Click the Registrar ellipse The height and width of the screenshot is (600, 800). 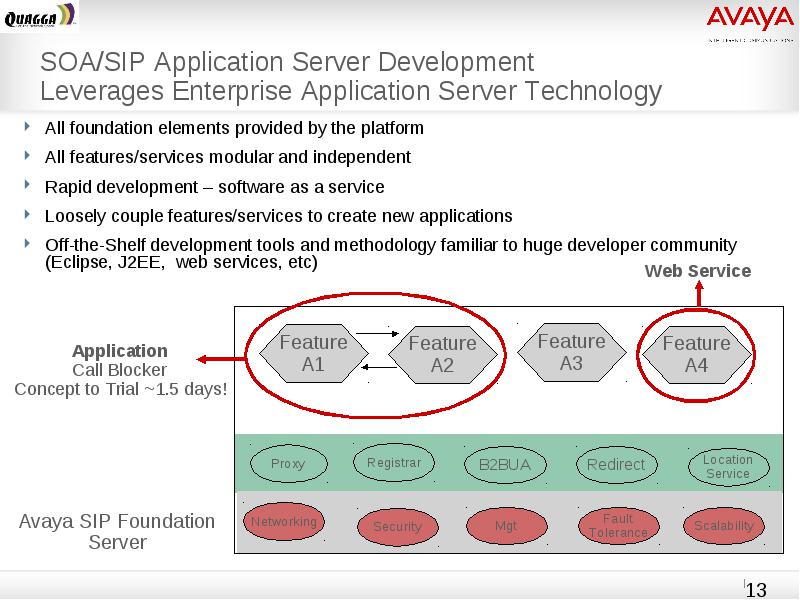coord(394,463)
